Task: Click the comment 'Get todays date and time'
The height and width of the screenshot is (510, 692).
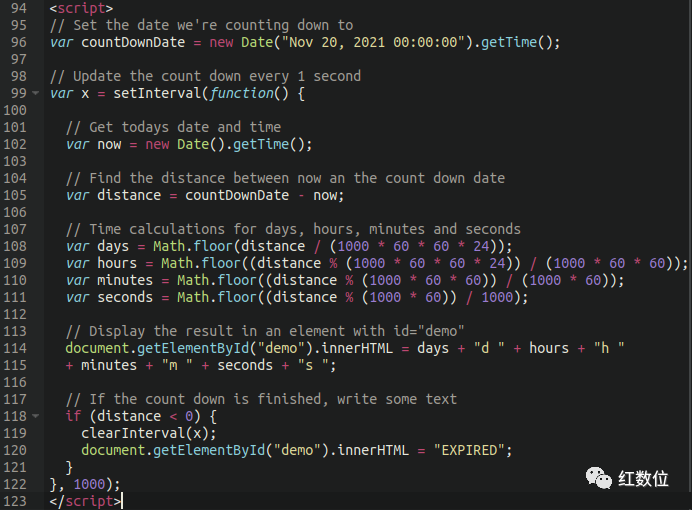Action: point(174,128)
